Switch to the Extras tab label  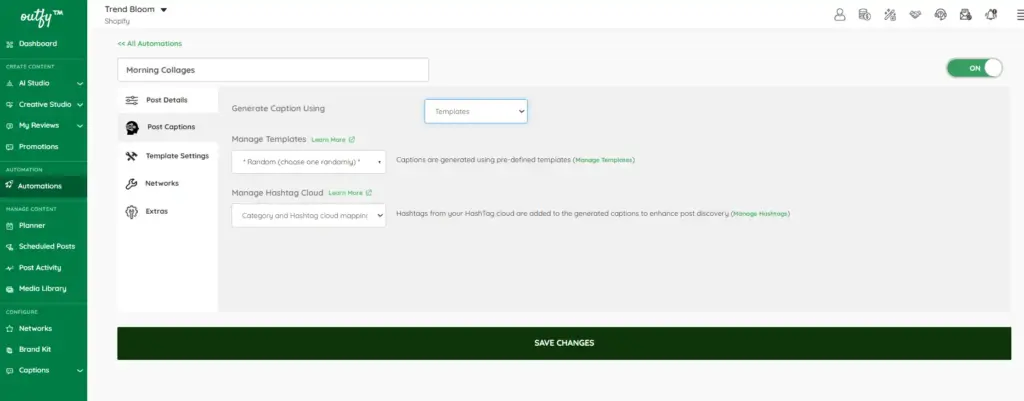[x=157, y=212]
